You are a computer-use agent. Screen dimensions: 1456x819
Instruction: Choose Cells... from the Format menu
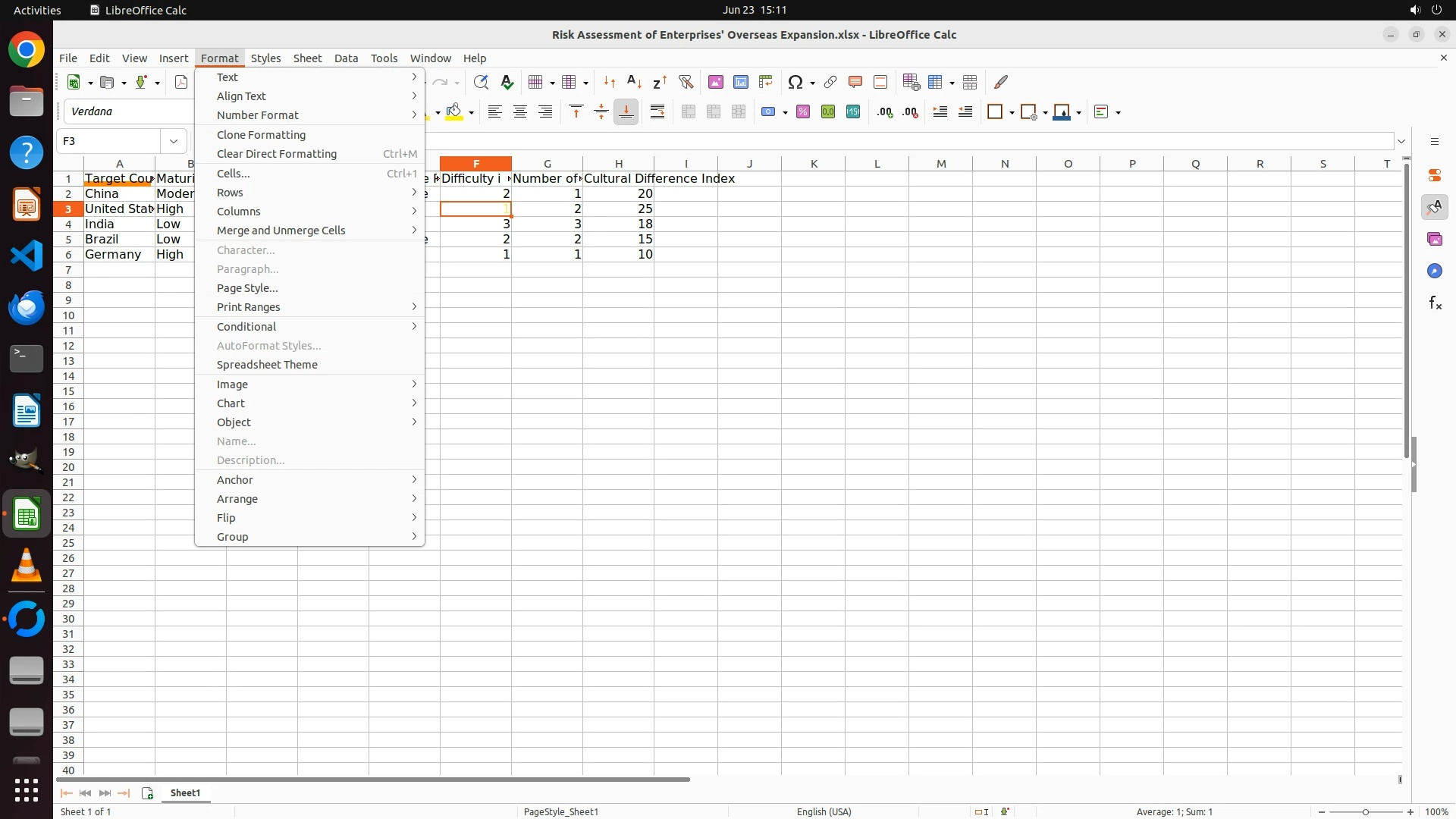[x=234, y=174]
